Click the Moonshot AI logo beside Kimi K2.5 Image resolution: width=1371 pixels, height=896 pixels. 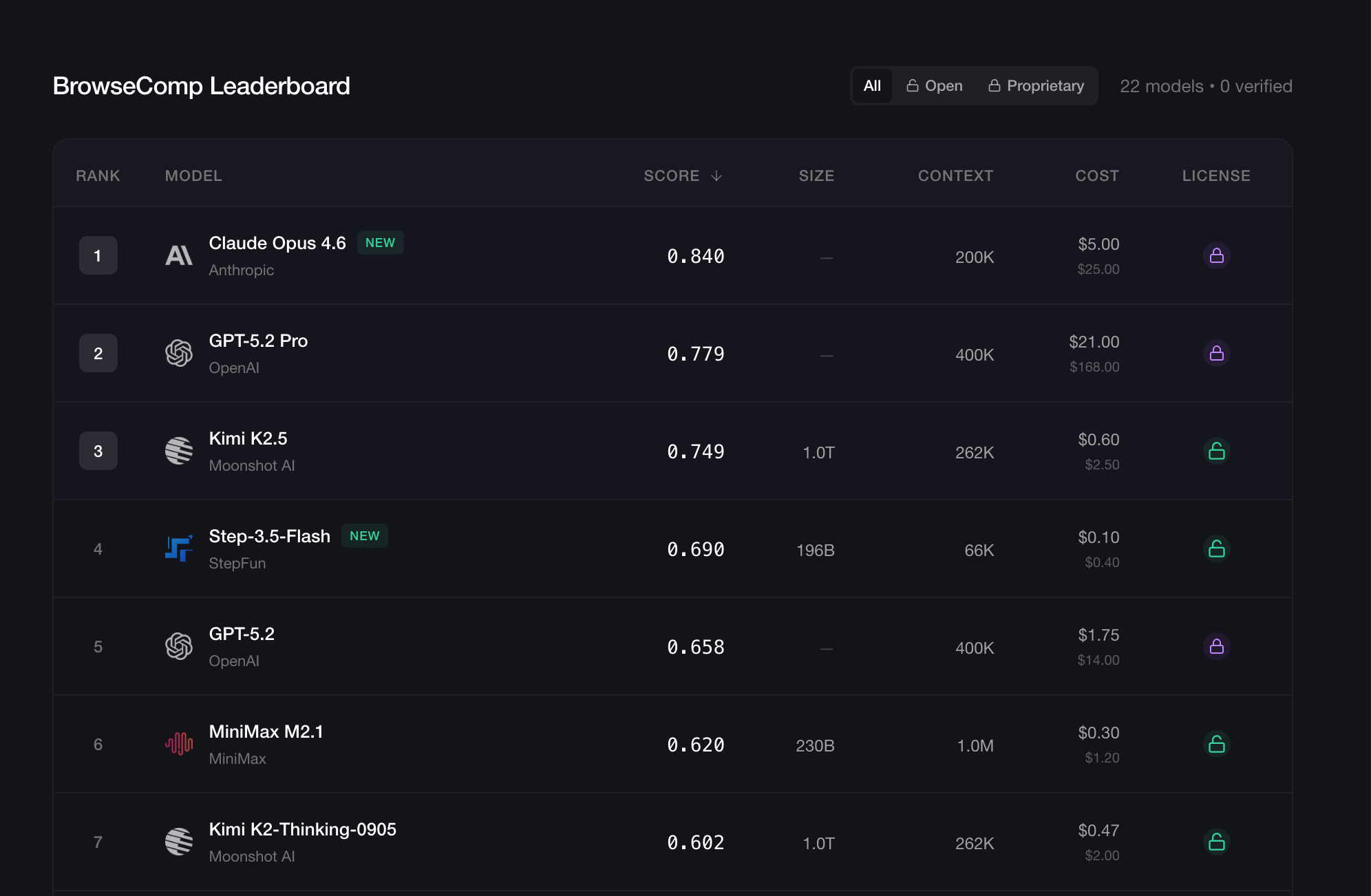coord(179,451)
